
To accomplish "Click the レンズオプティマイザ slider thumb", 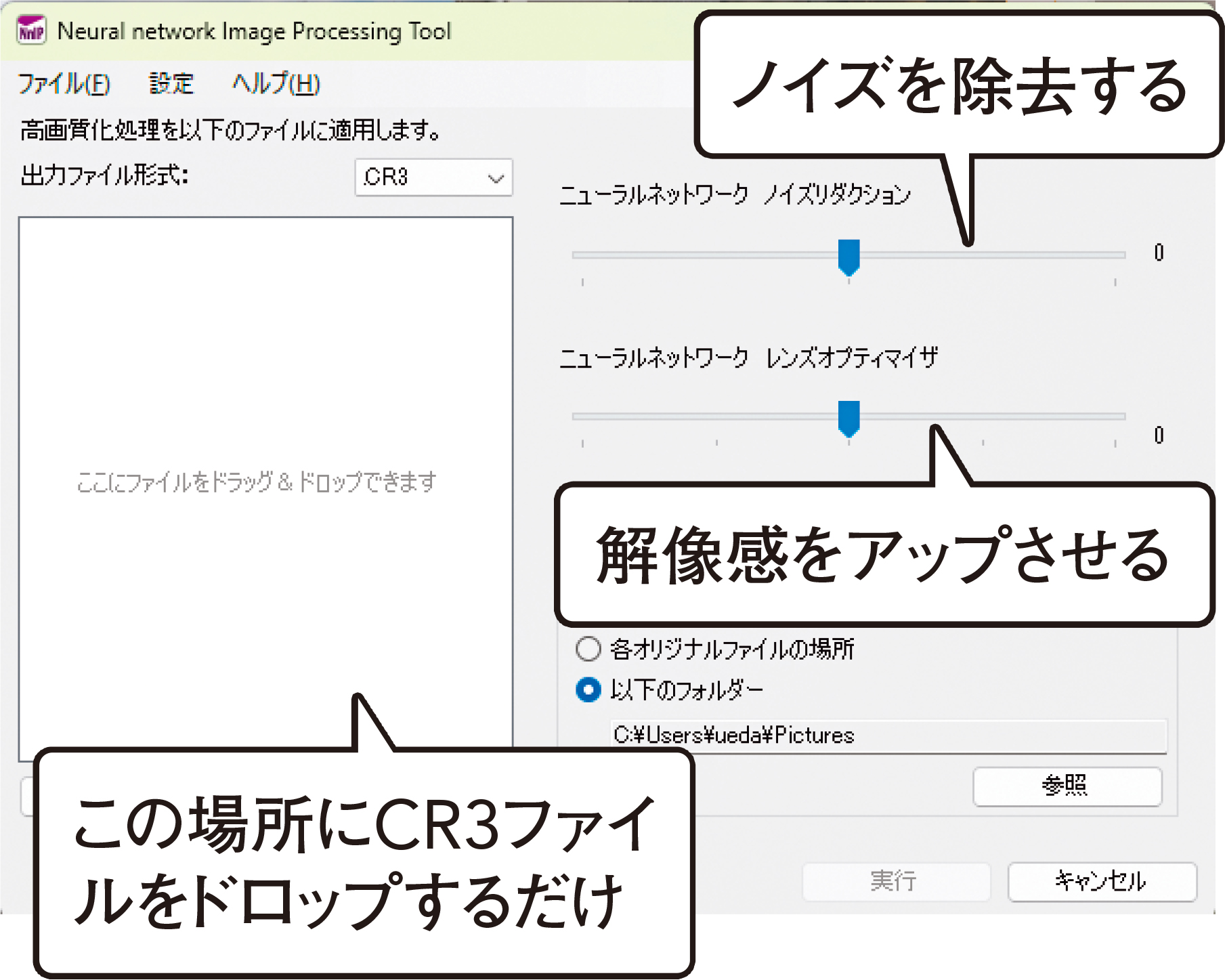I will pos(848,419).
